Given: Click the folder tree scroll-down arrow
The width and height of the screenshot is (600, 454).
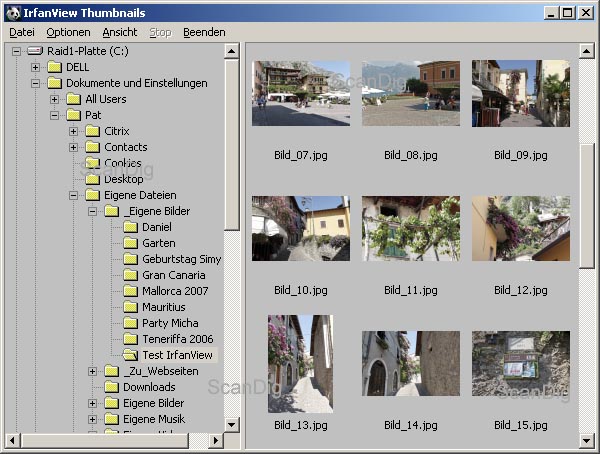Looking at the screenshot, I should [232, 424].
